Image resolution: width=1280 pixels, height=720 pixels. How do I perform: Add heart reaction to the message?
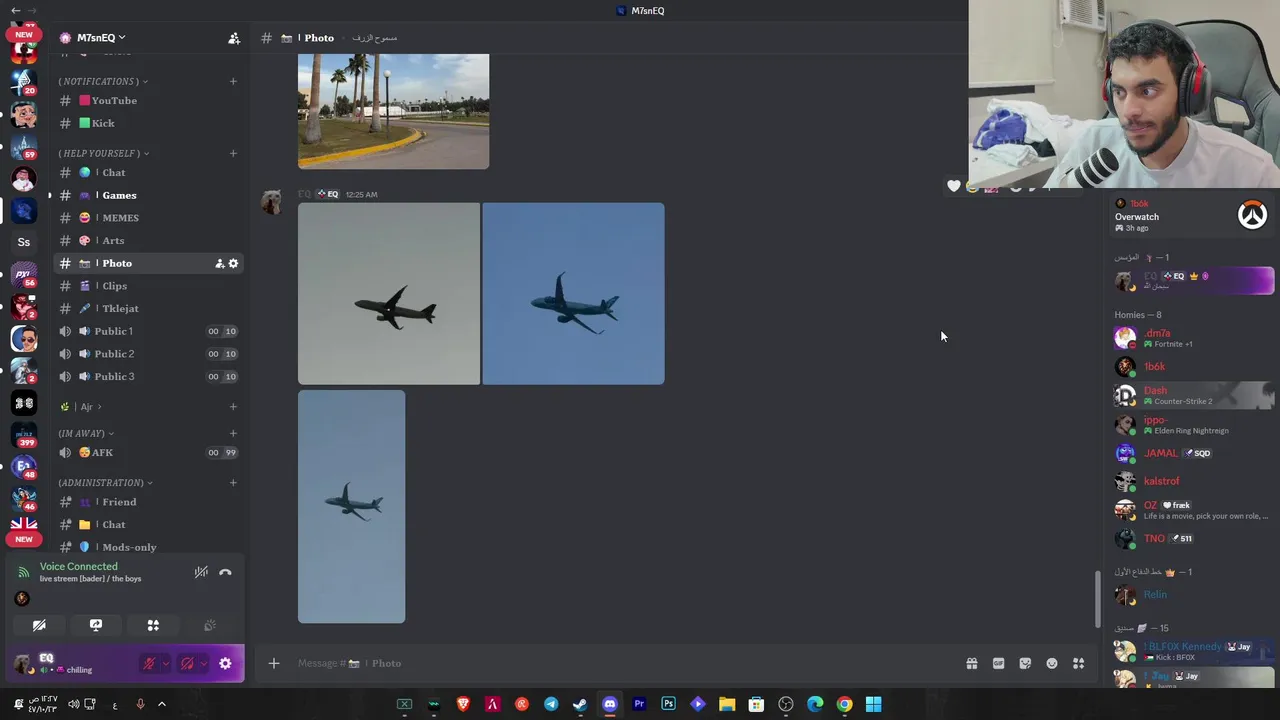(954, 186)
